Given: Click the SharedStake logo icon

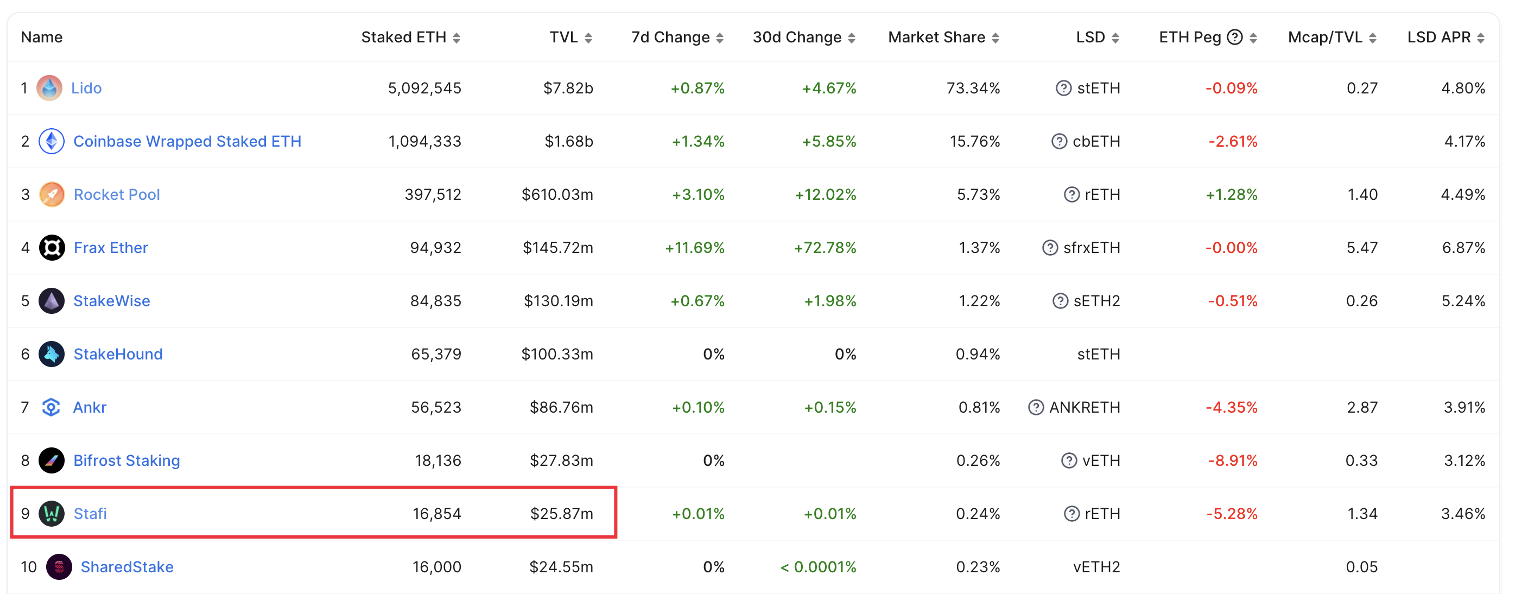Looking at the screenshot, I should [59, 567].
